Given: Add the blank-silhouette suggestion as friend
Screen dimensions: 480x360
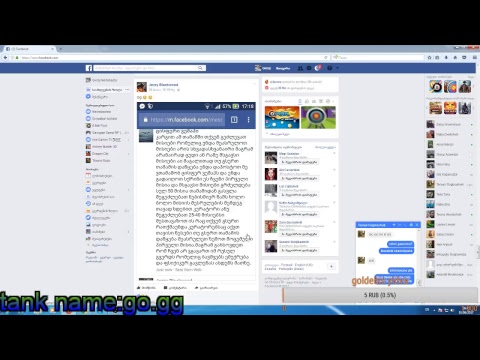Looking at the screenshot, I should tap(299, 214).
